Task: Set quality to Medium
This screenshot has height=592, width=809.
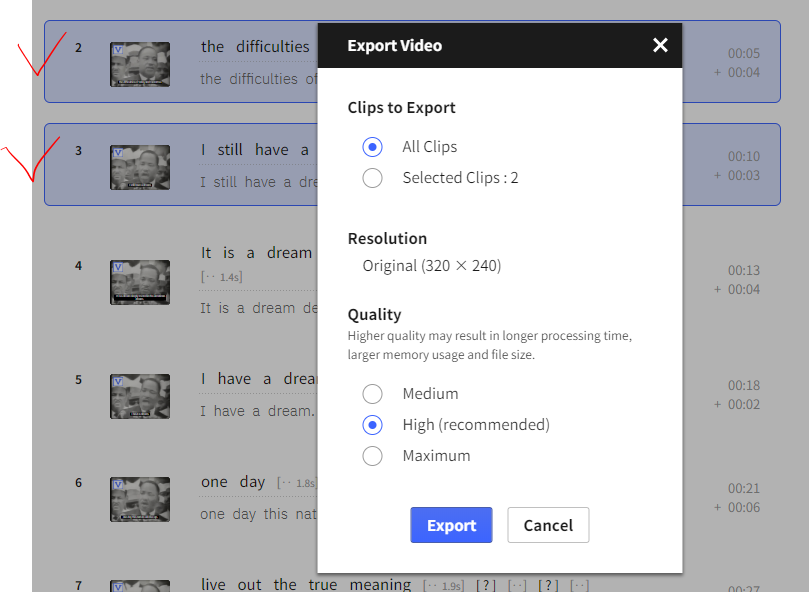Action: click(373, 394)
